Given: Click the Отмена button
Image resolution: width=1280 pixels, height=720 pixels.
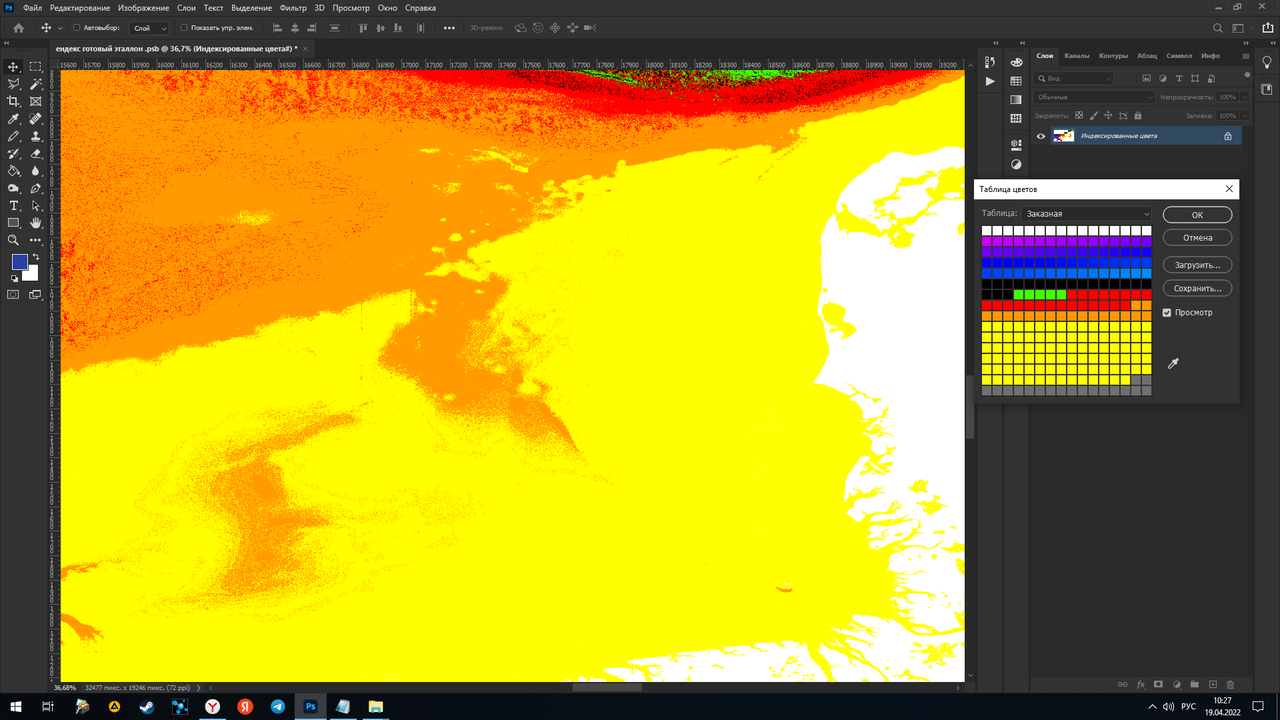Looking at the screenshot, I should point(1197,238).
